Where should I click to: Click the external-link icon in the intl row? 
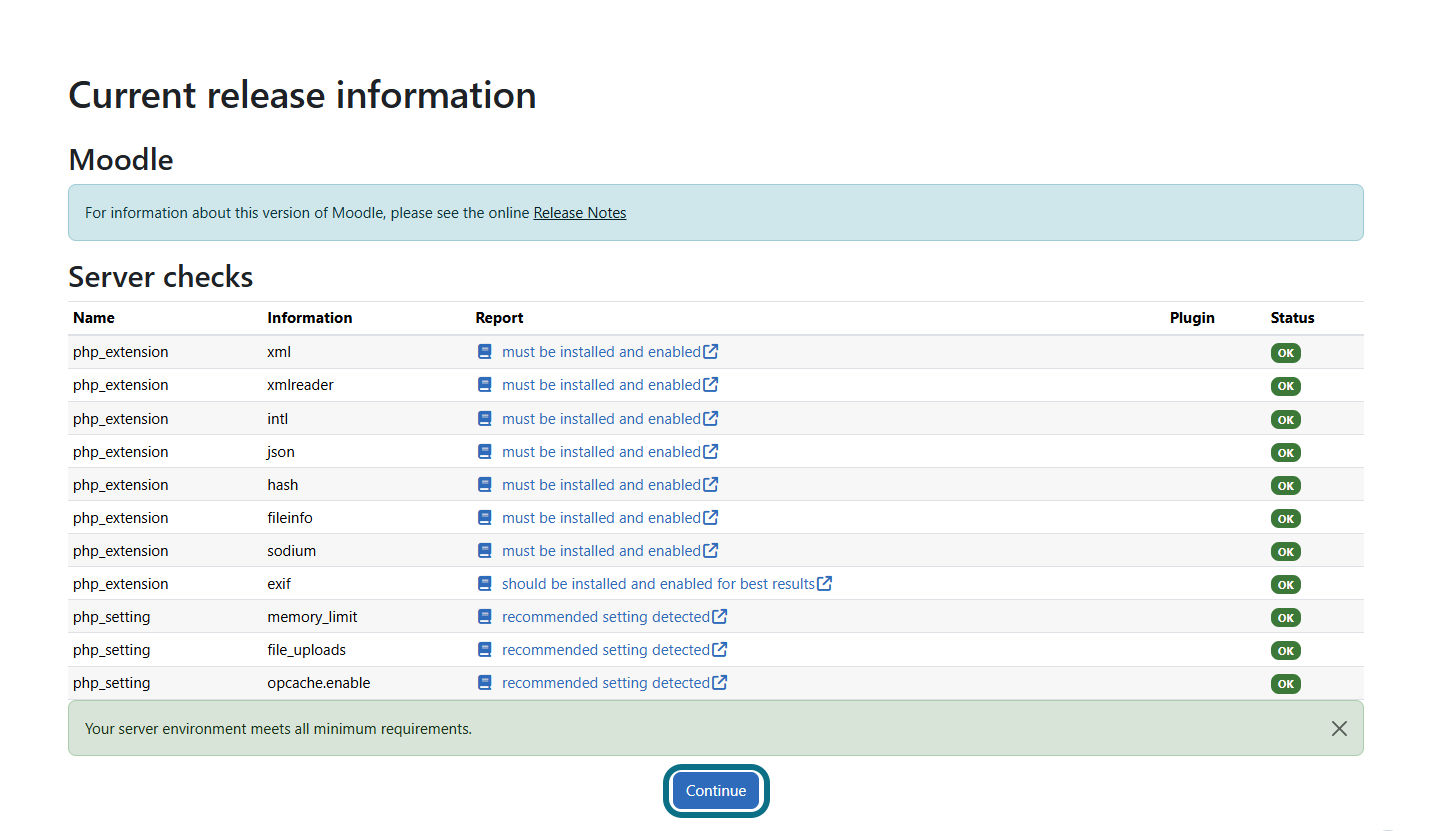[x=711, y=417]
